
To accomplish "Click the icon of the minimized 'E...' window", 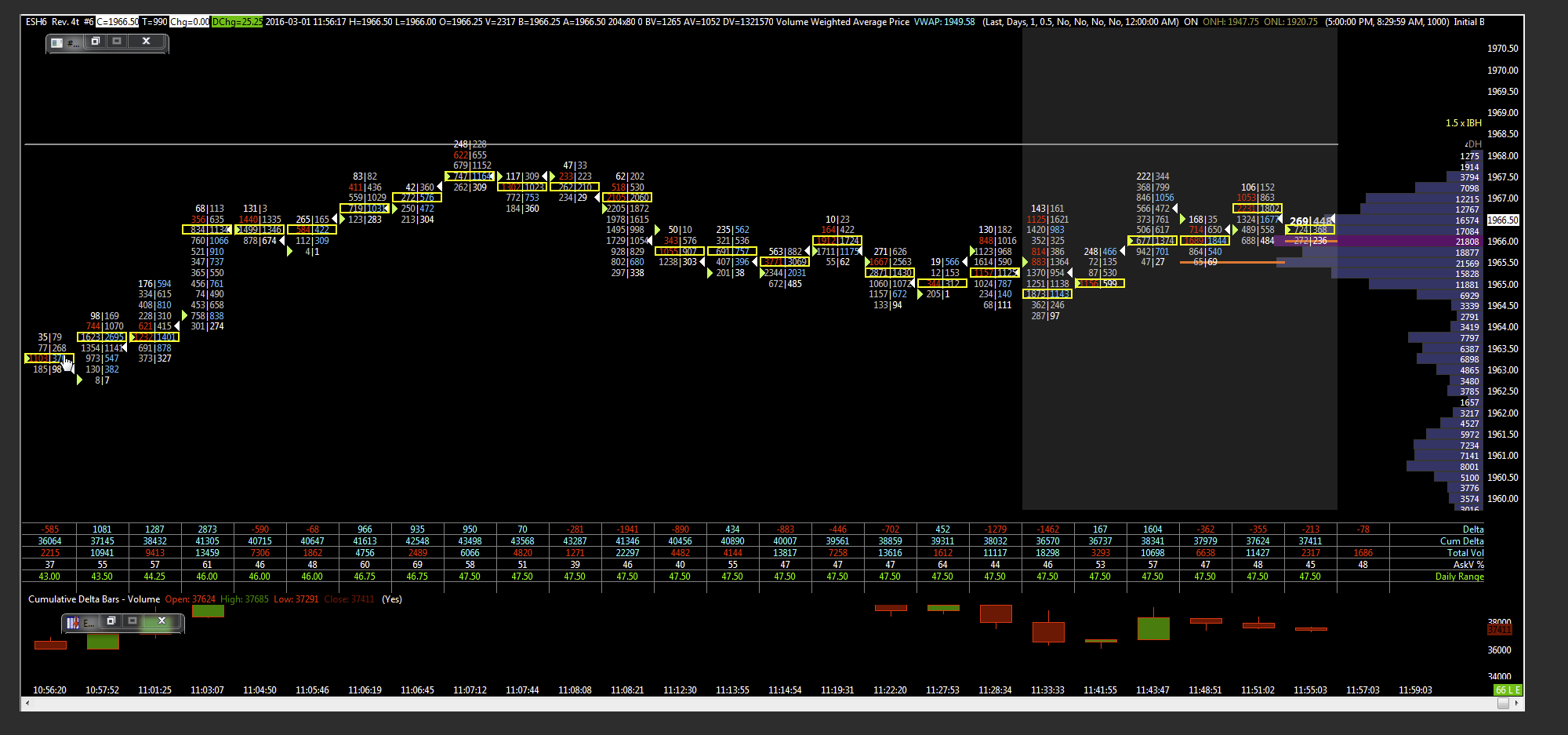I will [x=72, y=623].
